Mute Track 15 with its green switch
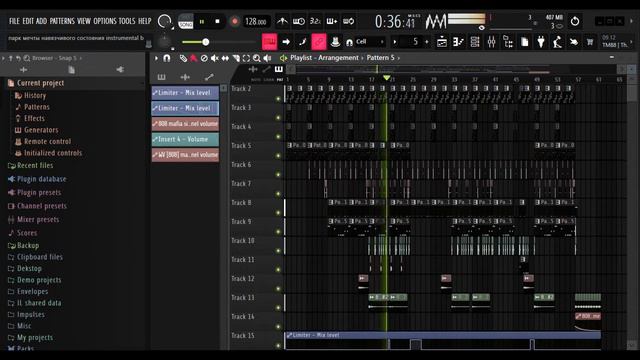The image size is (640, 360). [x=278, y=345]
